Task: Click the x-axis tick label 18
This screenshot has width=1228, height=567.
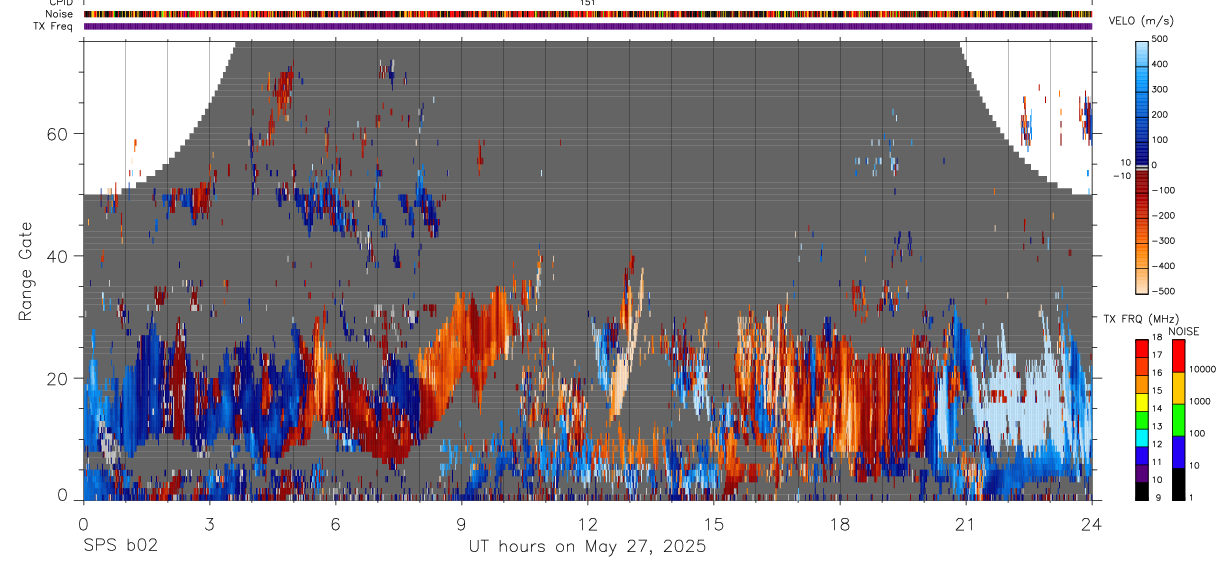Action: click(x=839, y=524)
